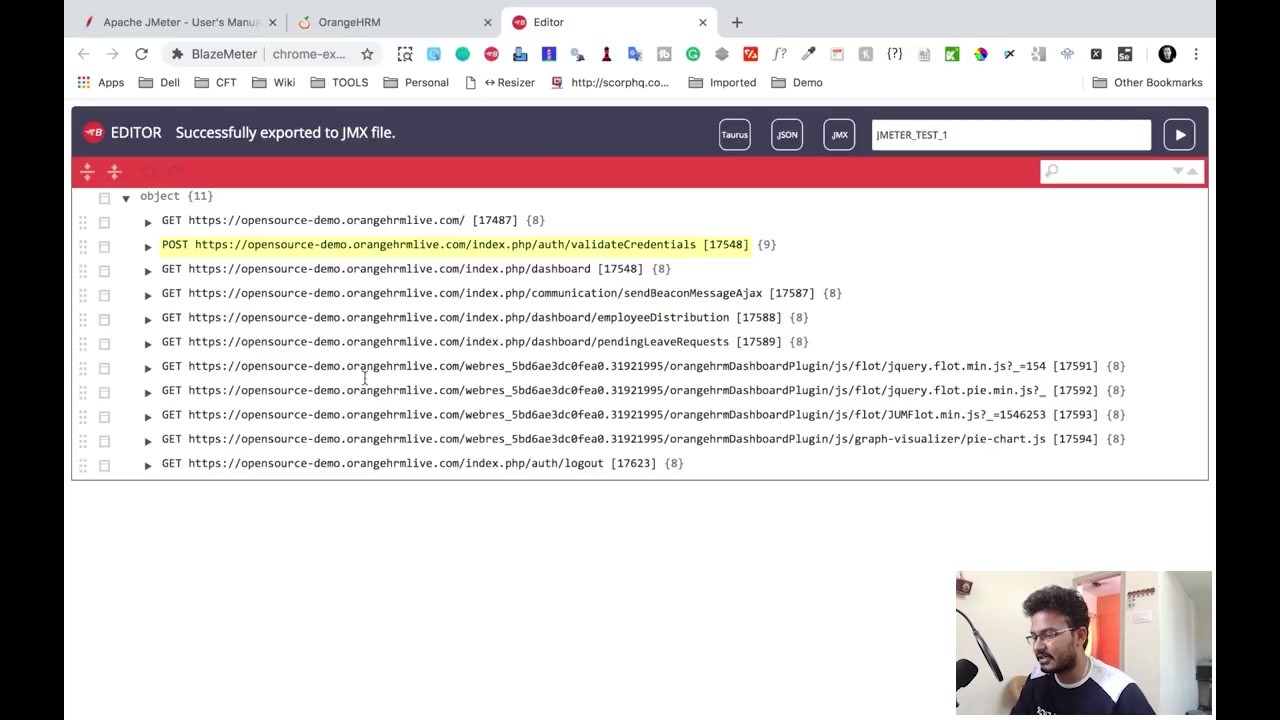
Task: Switch to the Apache JMeter User's Manual tab
Action: [180, 22]
